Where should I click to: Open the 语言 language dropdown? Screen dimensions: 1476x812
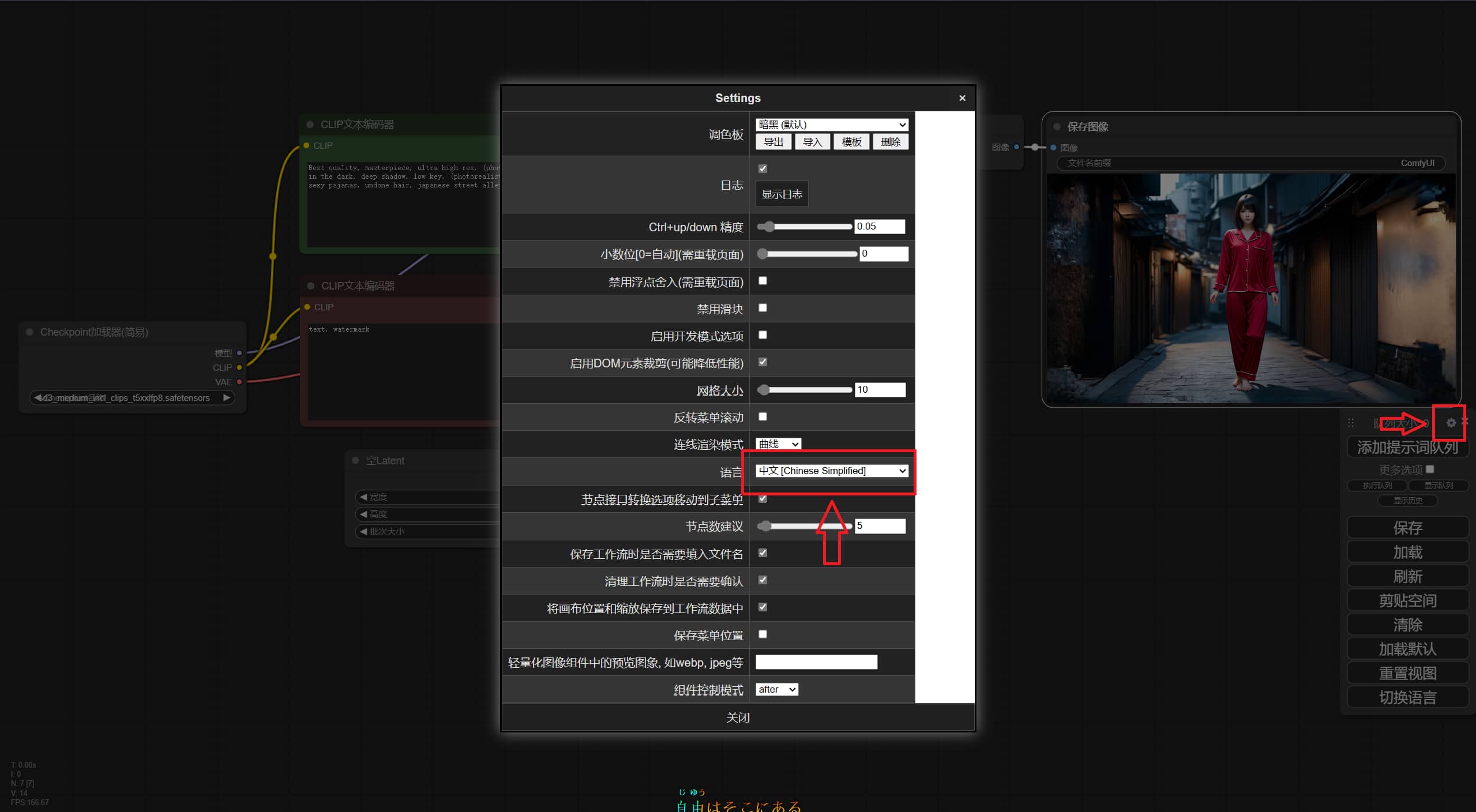click(831, 471)
